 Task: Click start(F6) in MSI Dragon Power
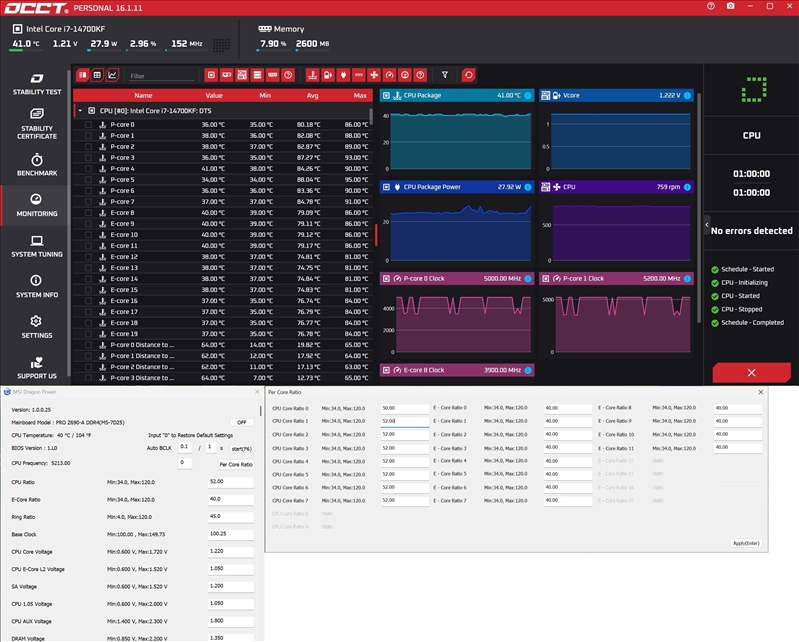[x=241, y=449]
